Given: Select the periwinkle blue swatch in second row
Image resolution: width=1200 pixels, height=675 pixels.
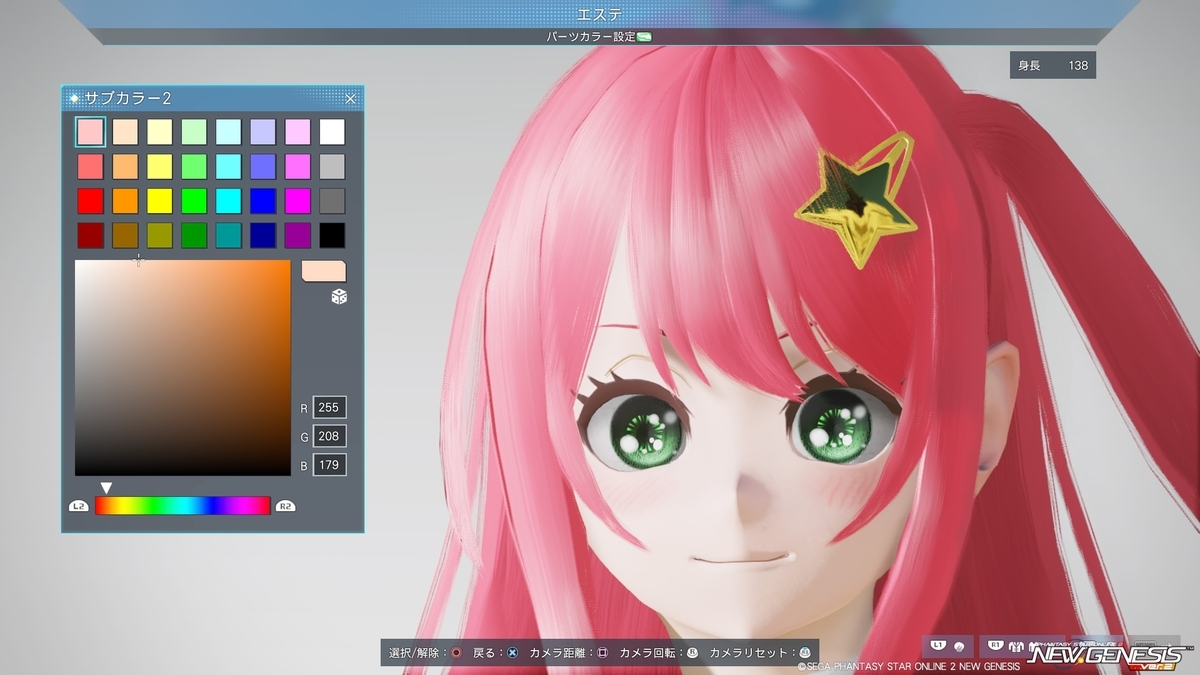Looking at the screenshot, I should click(263, 166).
